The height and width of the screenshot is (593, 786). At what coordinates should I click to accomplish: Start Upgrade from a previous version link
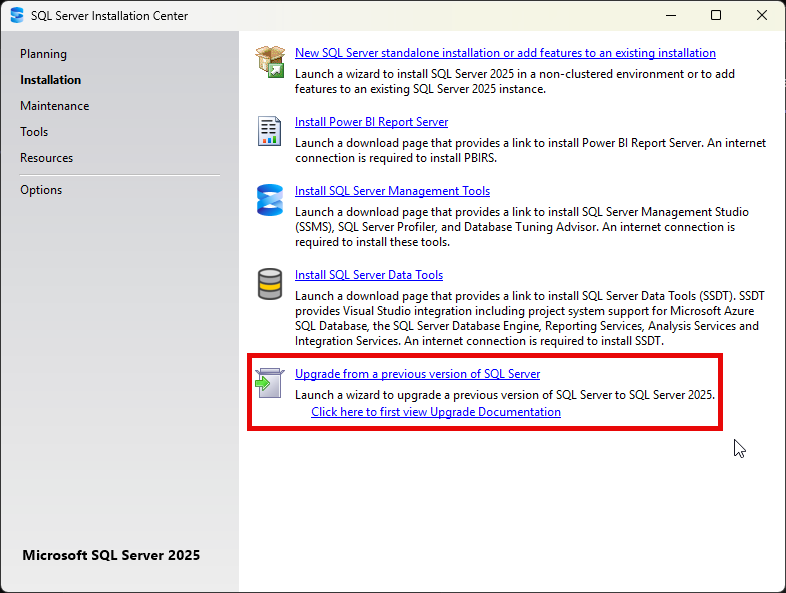417,374
